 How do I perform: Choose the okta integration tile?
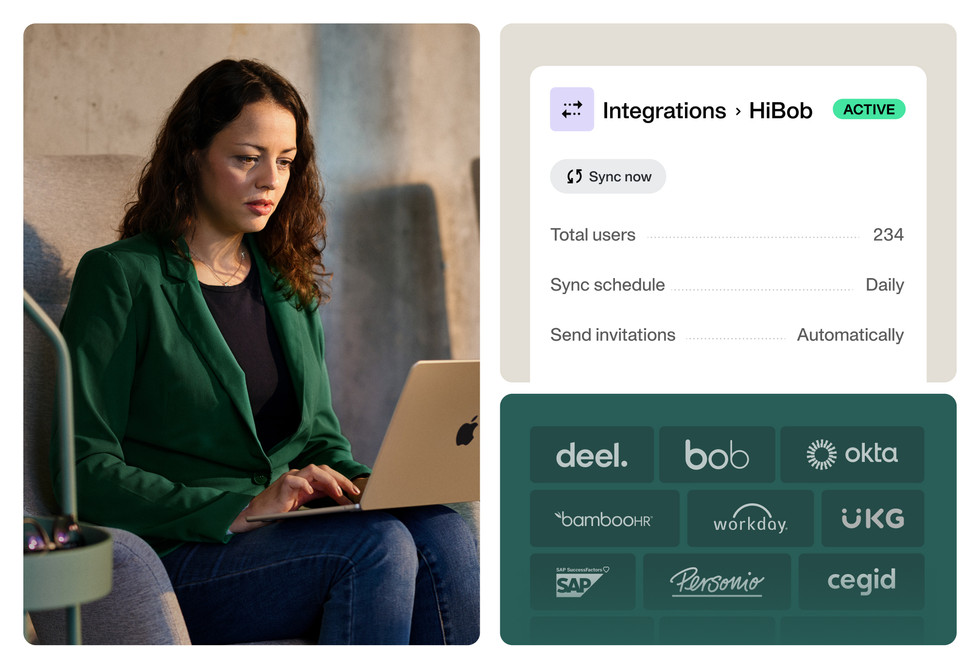[x=852, y=455]
